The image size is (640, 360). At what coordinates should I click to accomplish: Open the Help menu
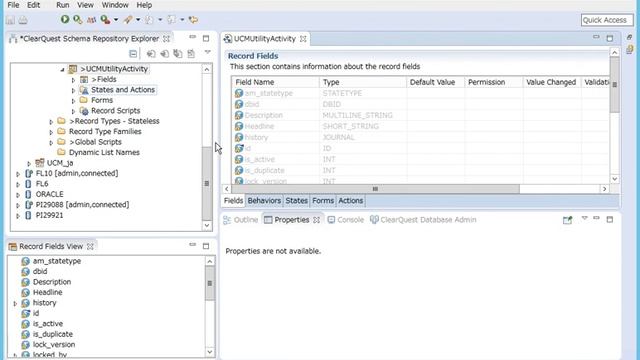click(x=144, y=5)
